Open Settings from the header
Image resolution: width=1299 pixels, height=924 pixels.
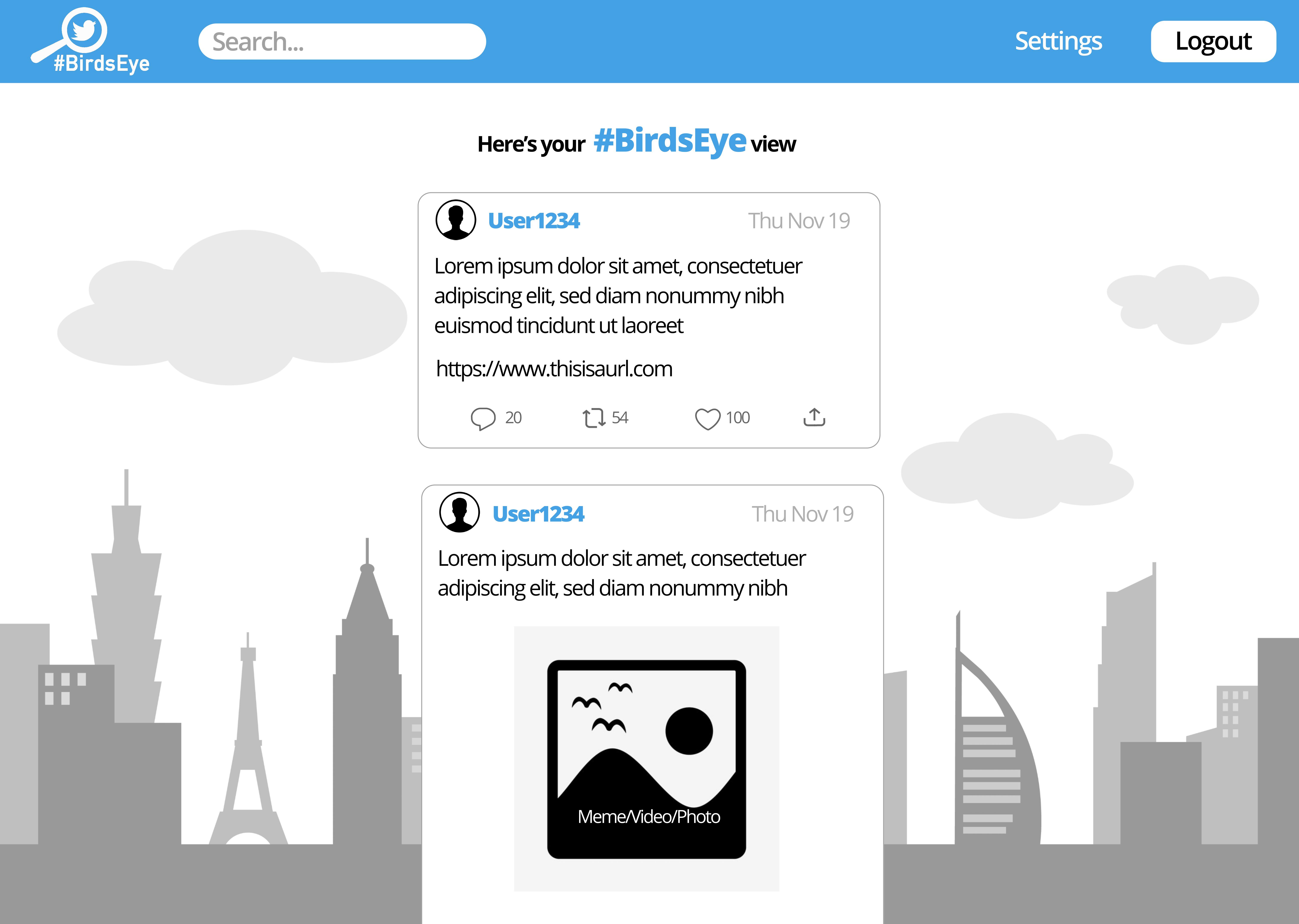point(1058,41)
